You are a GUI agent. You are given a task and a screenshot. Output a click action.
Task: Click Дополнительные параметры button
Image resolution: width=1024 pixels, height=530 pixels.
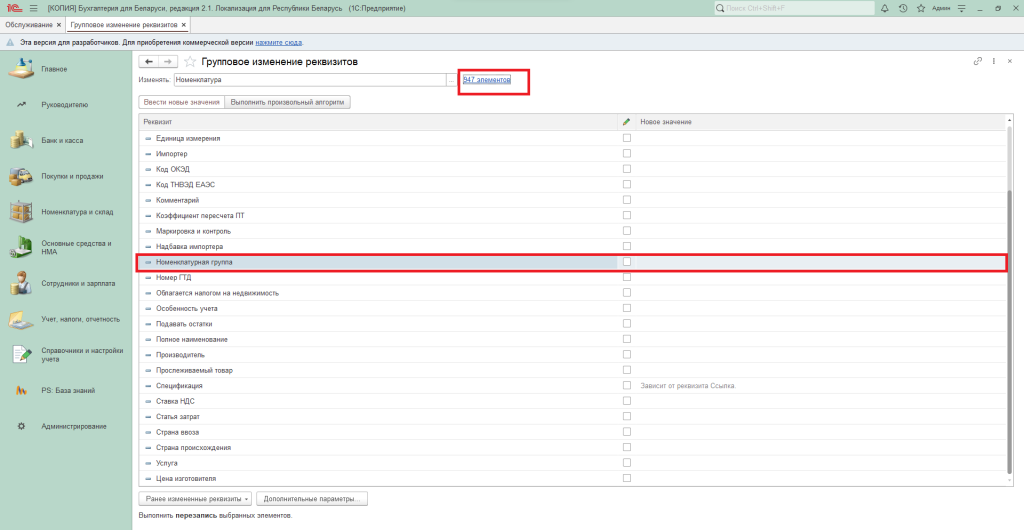point(312,498)
